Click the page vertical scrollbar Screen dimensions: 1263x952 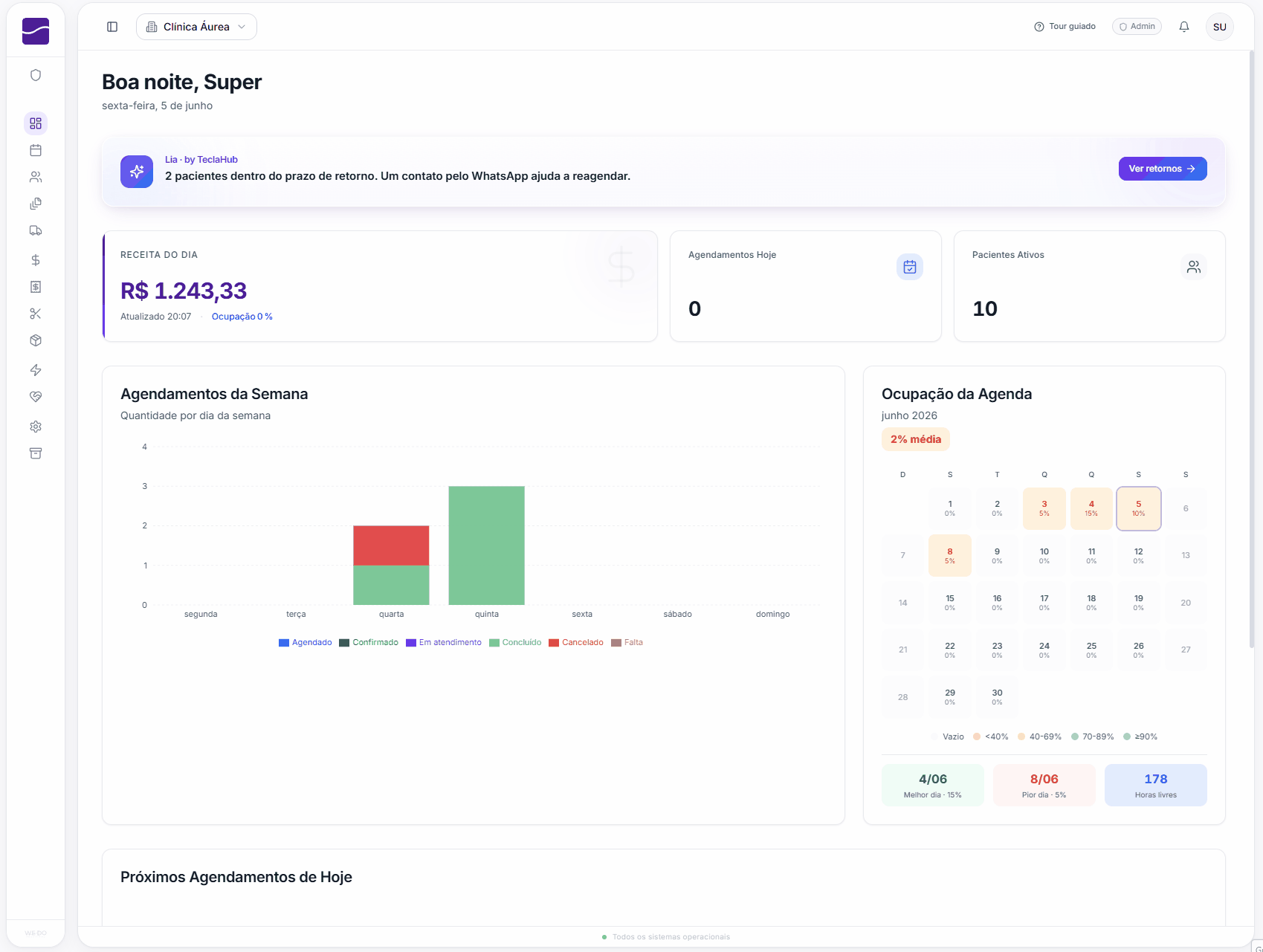(1252, 349)
